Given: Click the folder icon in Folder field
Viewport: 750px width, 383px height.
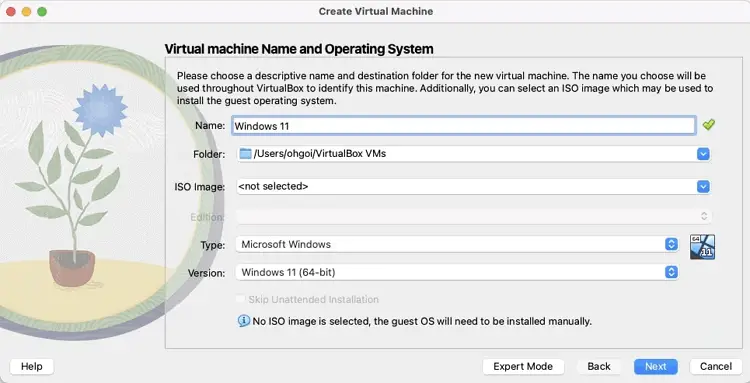Looking at the screenshot, I should [245, 153].
